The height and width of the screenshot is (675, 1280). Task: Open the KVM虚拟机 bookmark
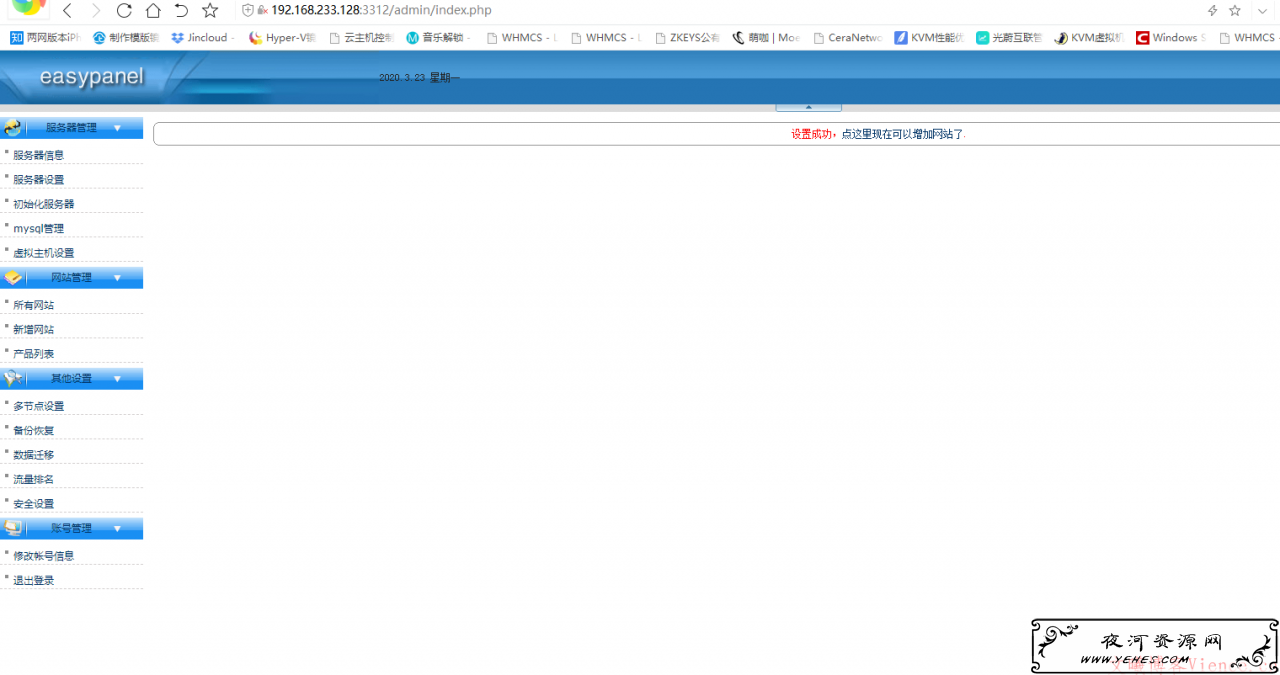(1089, 38)
